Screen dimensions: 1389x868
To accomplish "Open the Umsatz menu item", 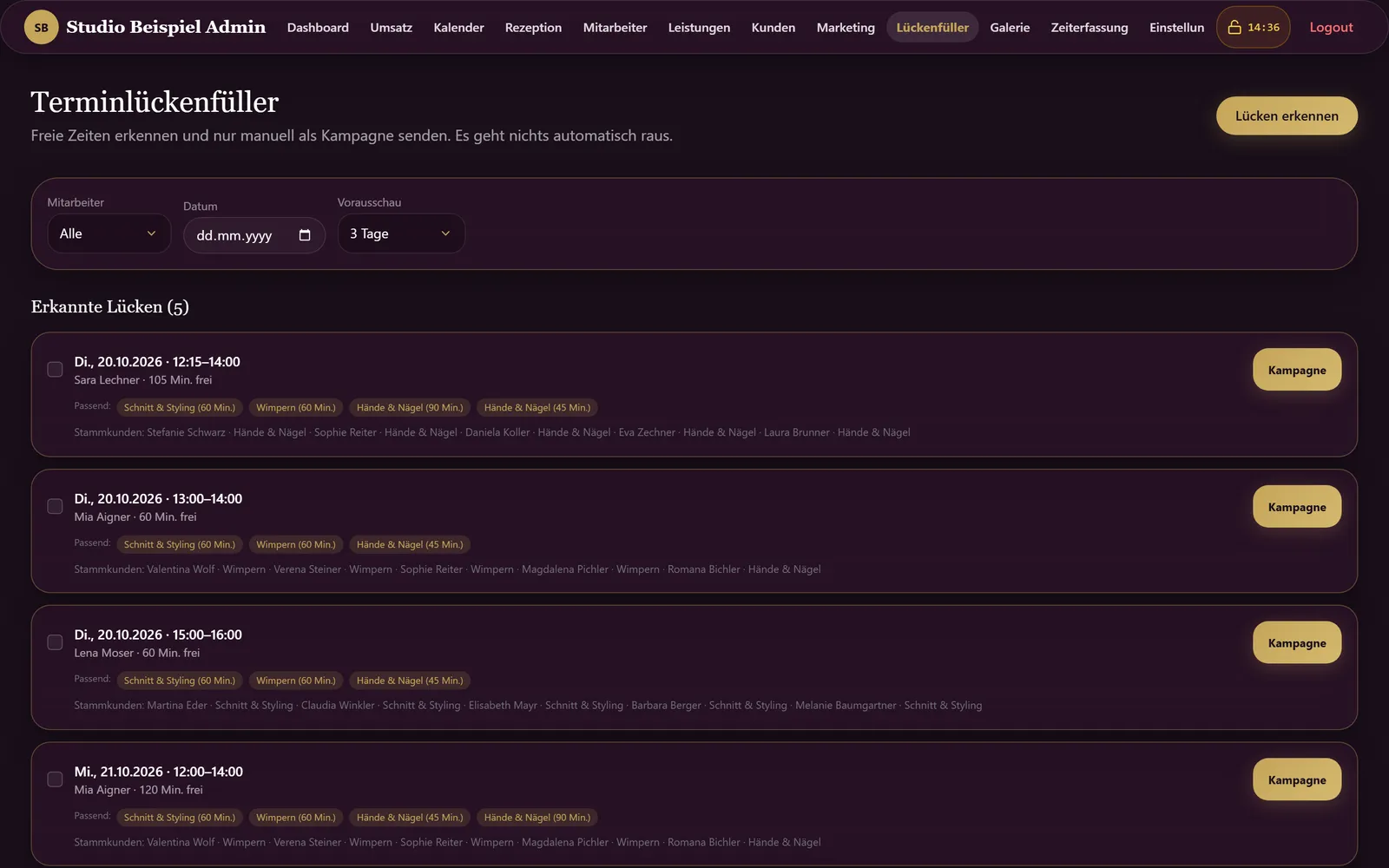I will pos(392,28).
